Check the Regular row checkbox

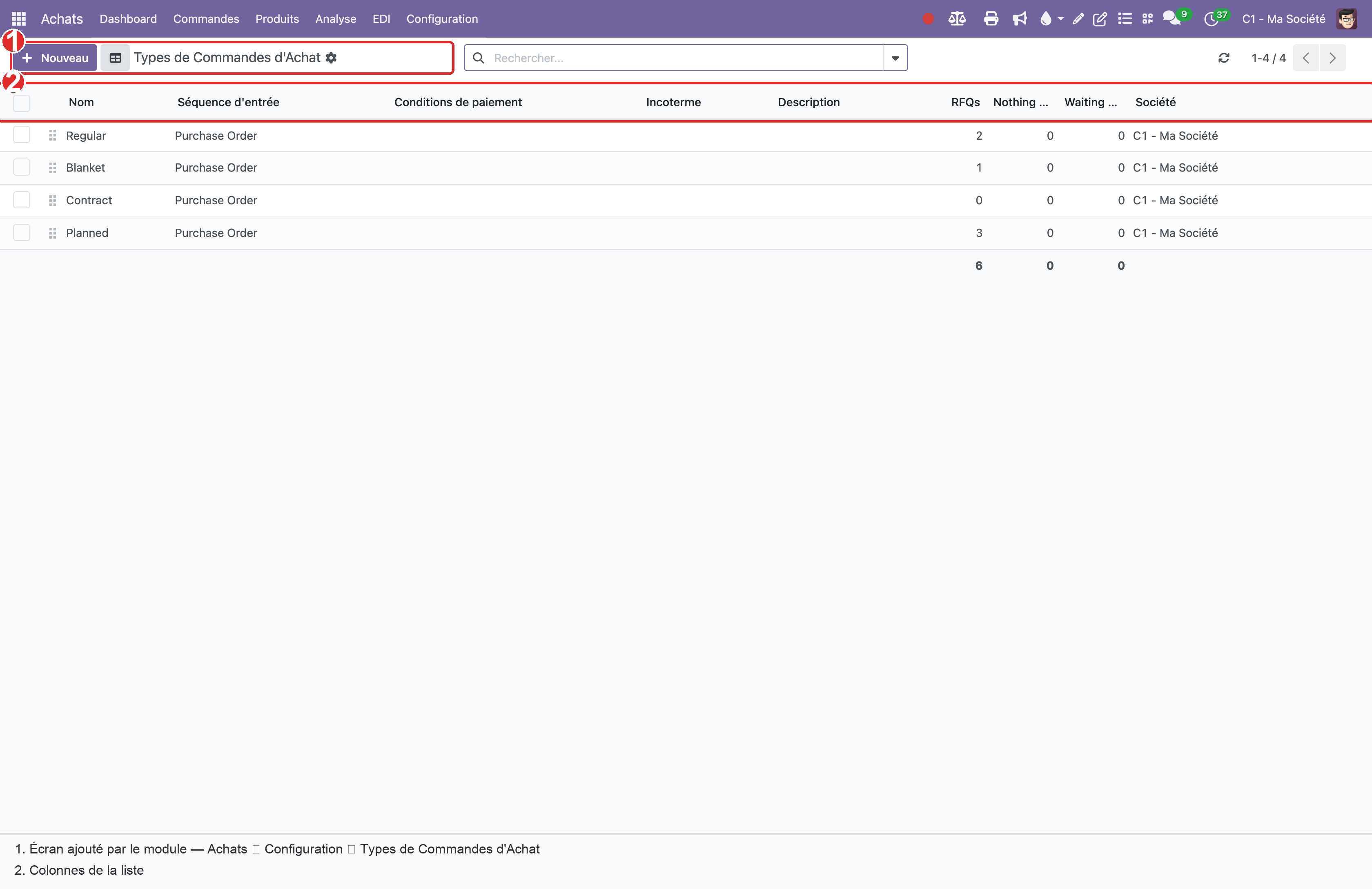pos(21,135)
